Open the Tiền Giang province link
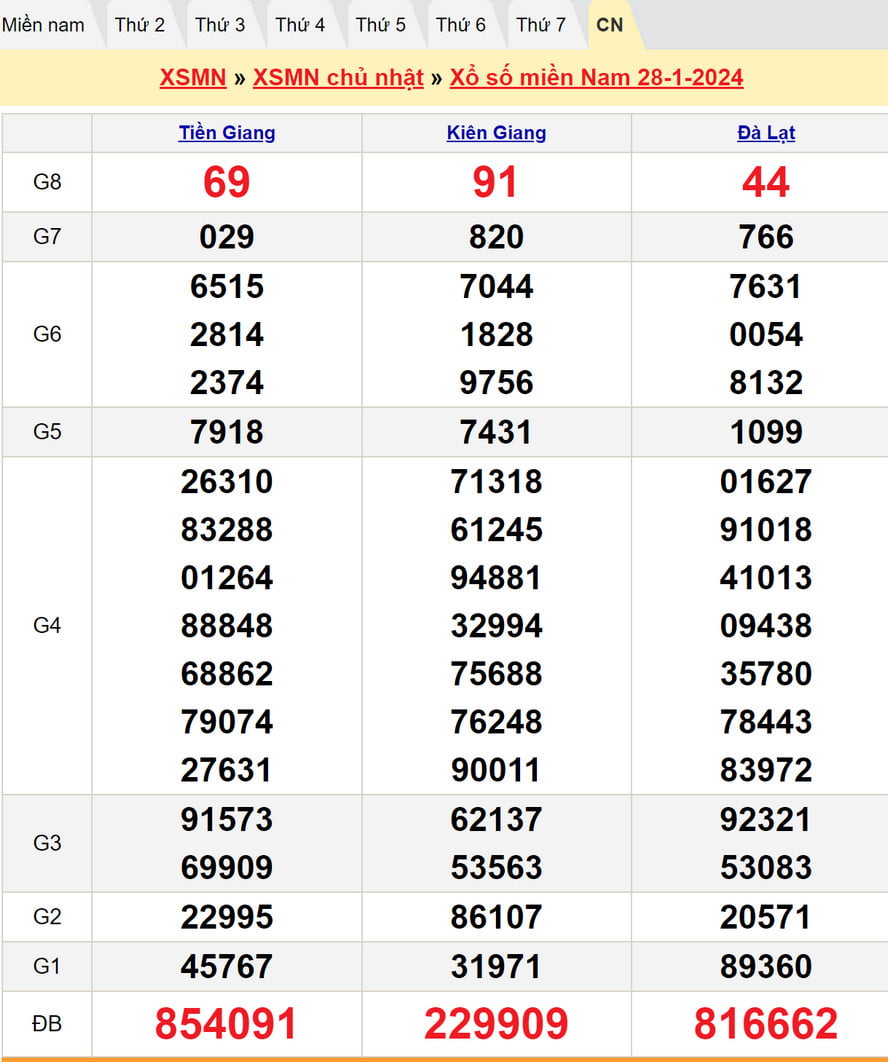The height and width of the screenshot is (1062, 888). (x=227, y=133)
